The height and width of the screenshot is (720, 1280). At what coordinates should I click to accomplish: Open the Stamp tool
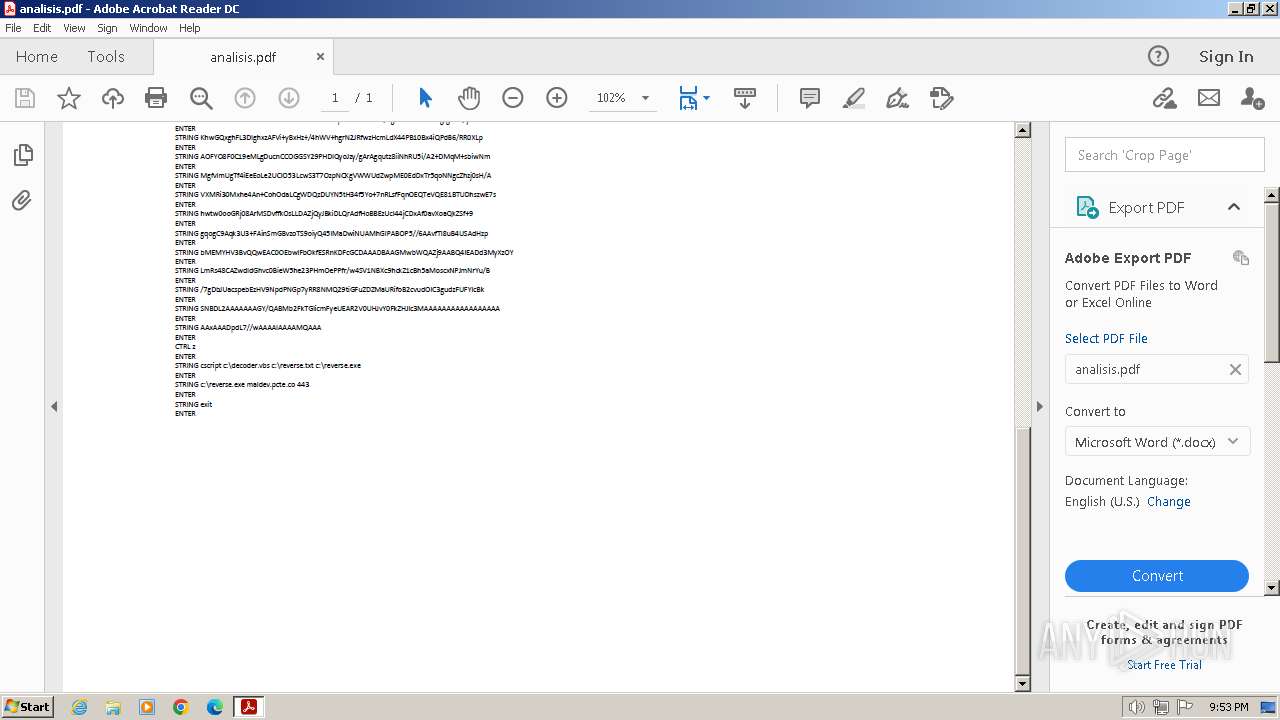941,98
